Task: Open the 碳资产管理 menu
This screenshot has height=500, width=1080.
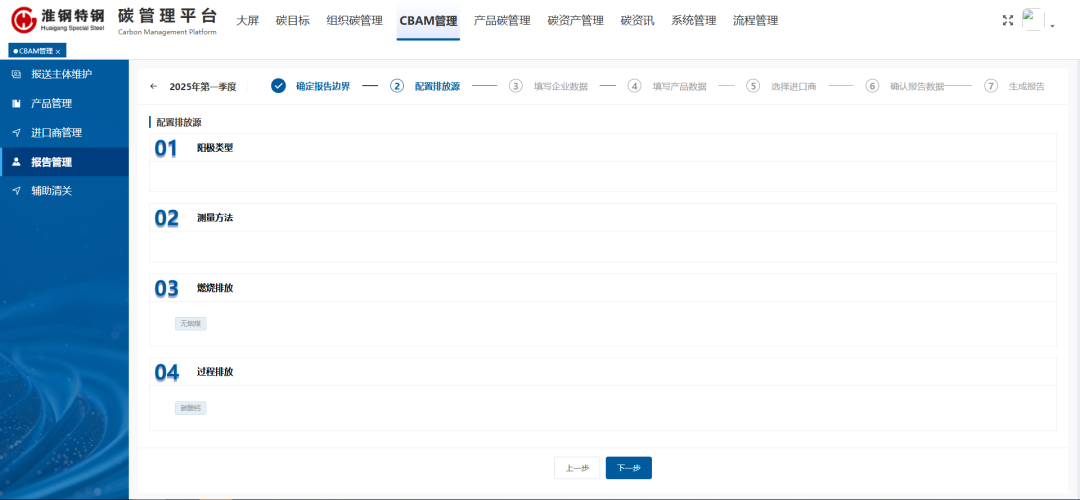Action: (576, 21)
